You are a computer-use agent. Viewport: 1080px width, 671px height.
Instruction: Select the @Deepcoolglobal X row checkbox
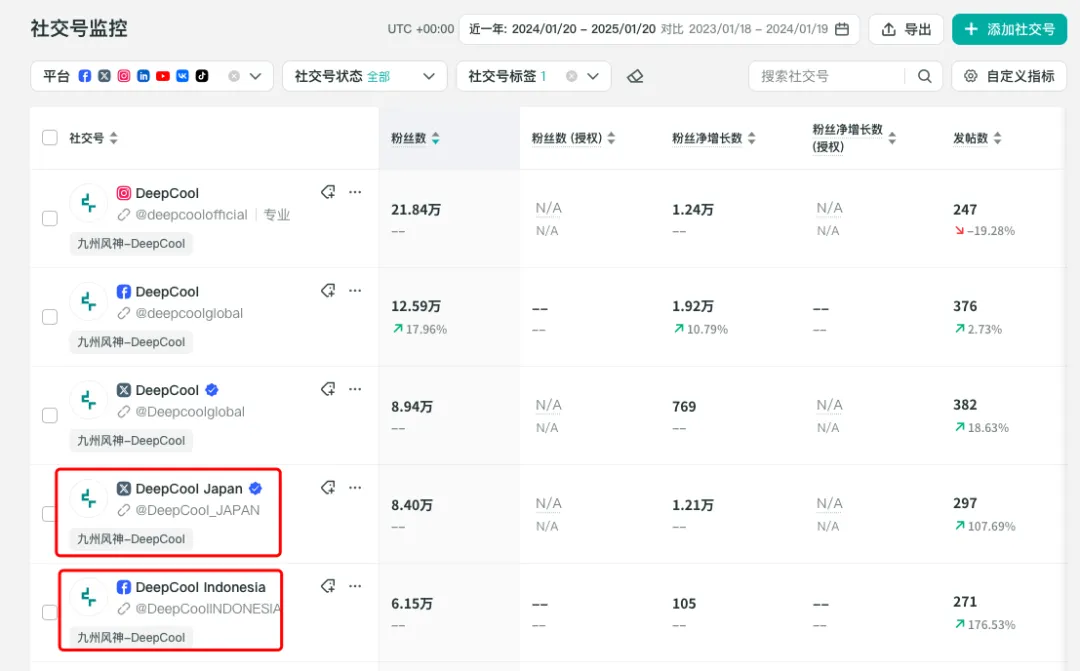[50, 415]
